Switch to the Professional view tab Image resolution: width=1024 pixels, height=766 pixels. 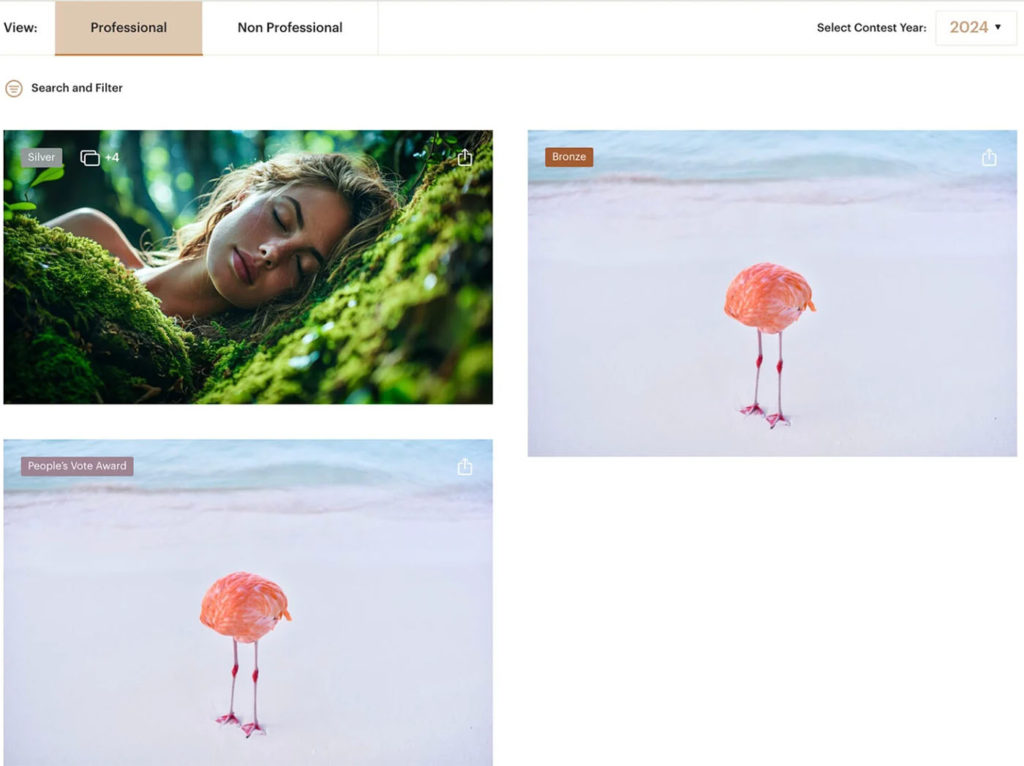pos(129,28)
